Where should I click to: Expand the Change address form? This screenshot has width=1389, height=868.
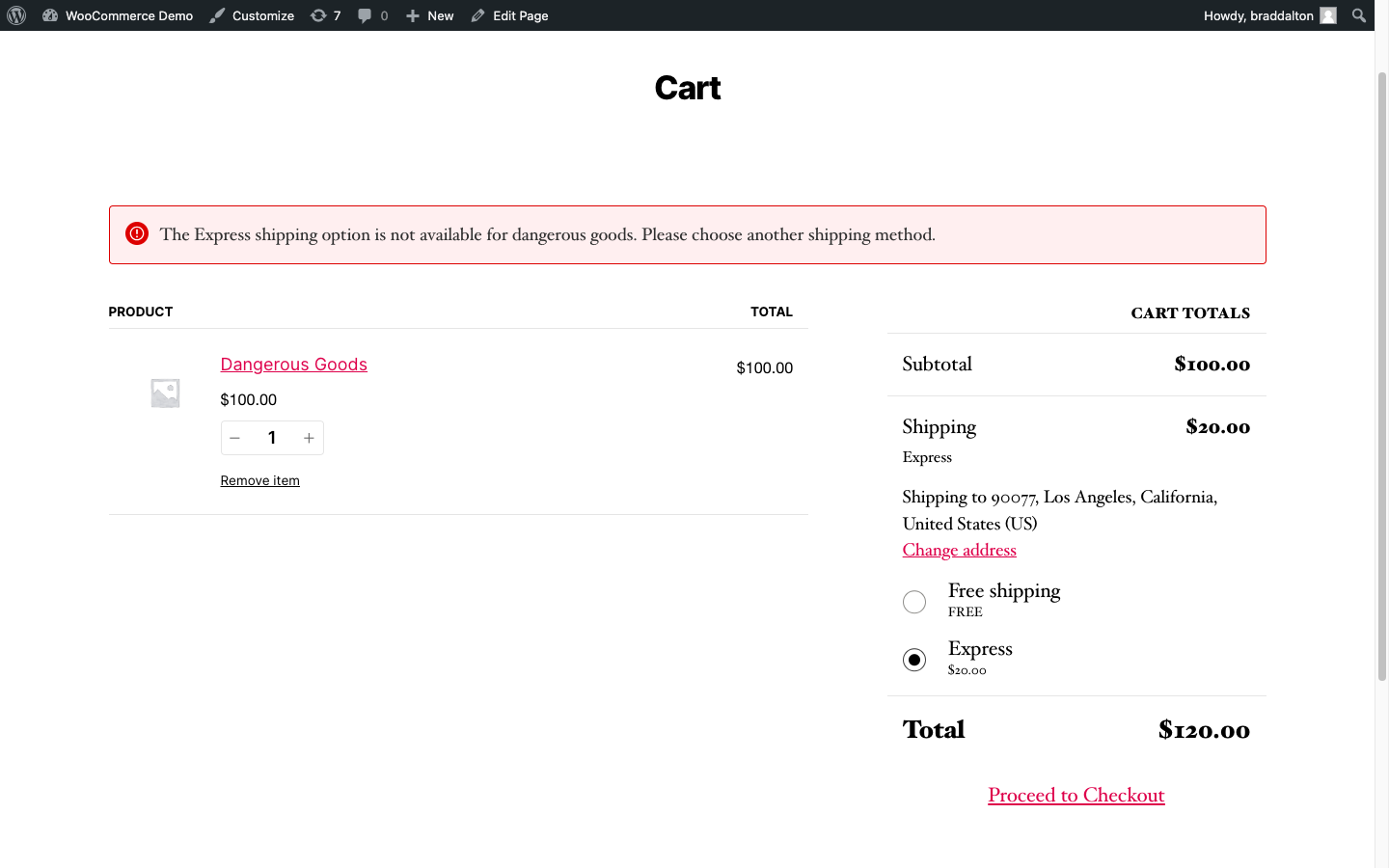[x=959, y=550]
